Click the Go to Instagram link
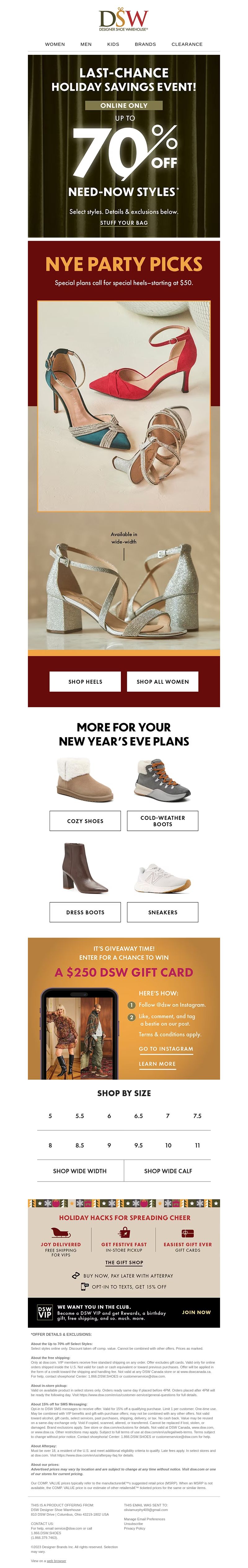 pos(166,1048)
